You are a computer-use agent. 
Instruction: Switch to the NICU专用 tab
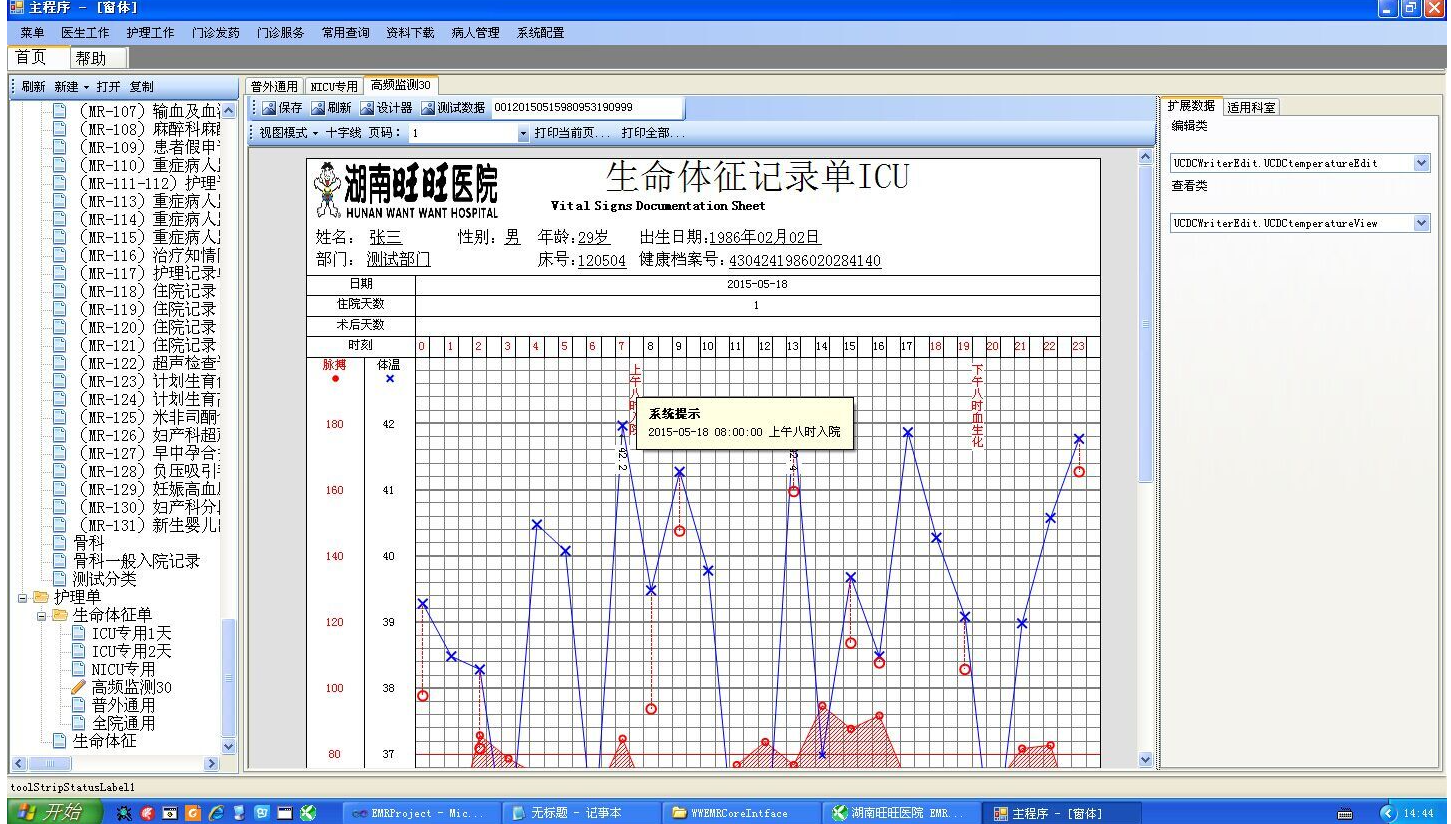[333, 87]
